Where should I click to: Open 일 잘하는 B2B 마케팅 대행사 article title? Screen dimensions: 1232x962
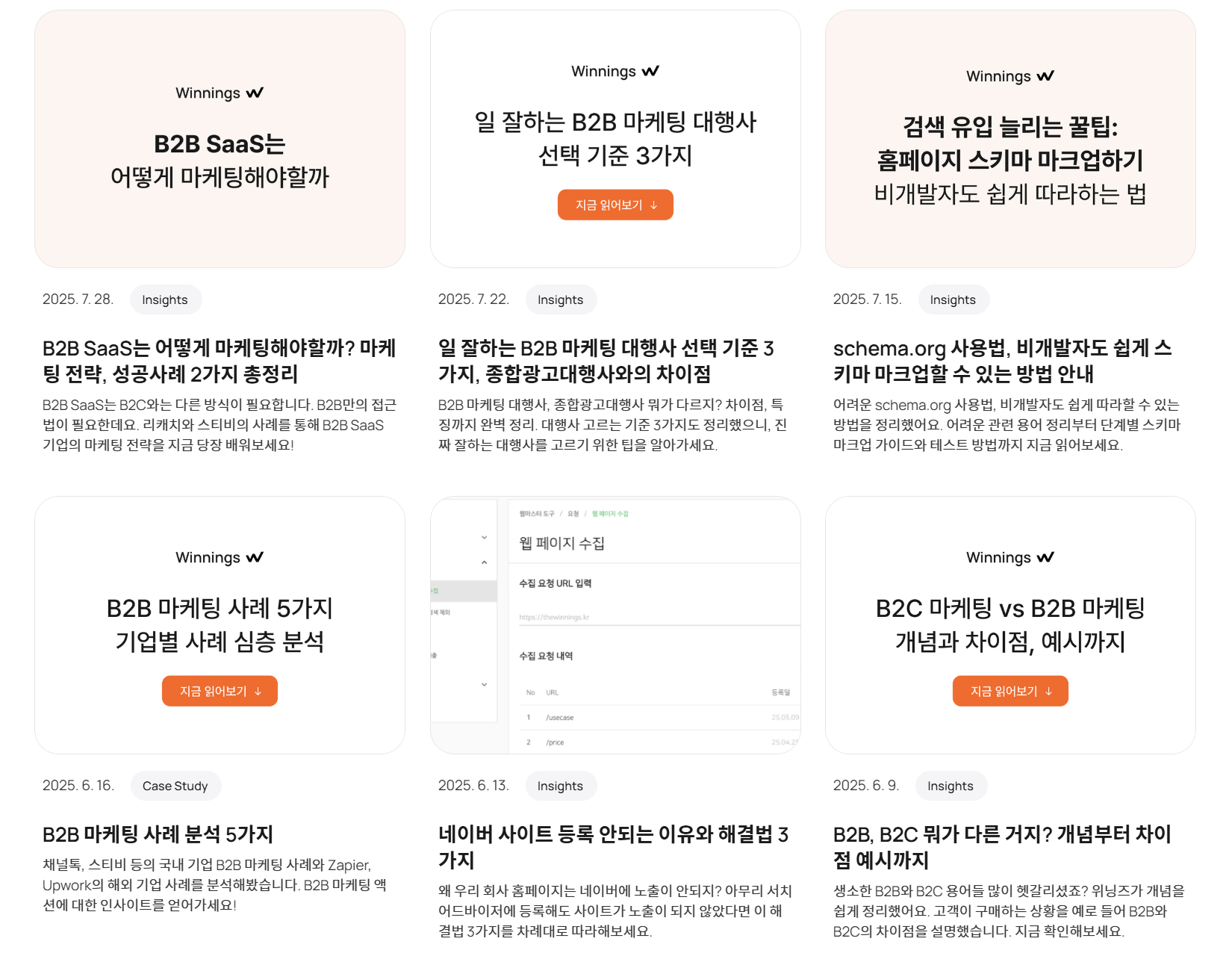[x=606, y=361]
